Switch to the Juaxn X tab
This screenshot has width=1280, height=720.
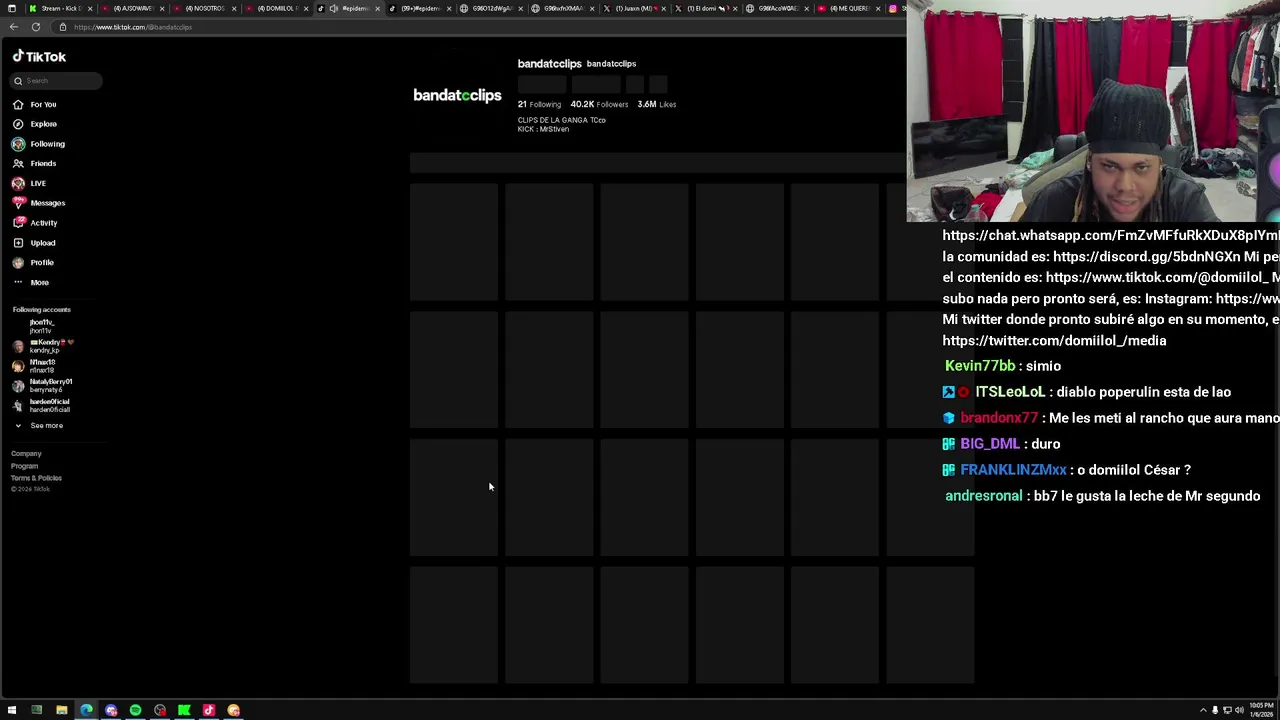click(x=636, y=8)
